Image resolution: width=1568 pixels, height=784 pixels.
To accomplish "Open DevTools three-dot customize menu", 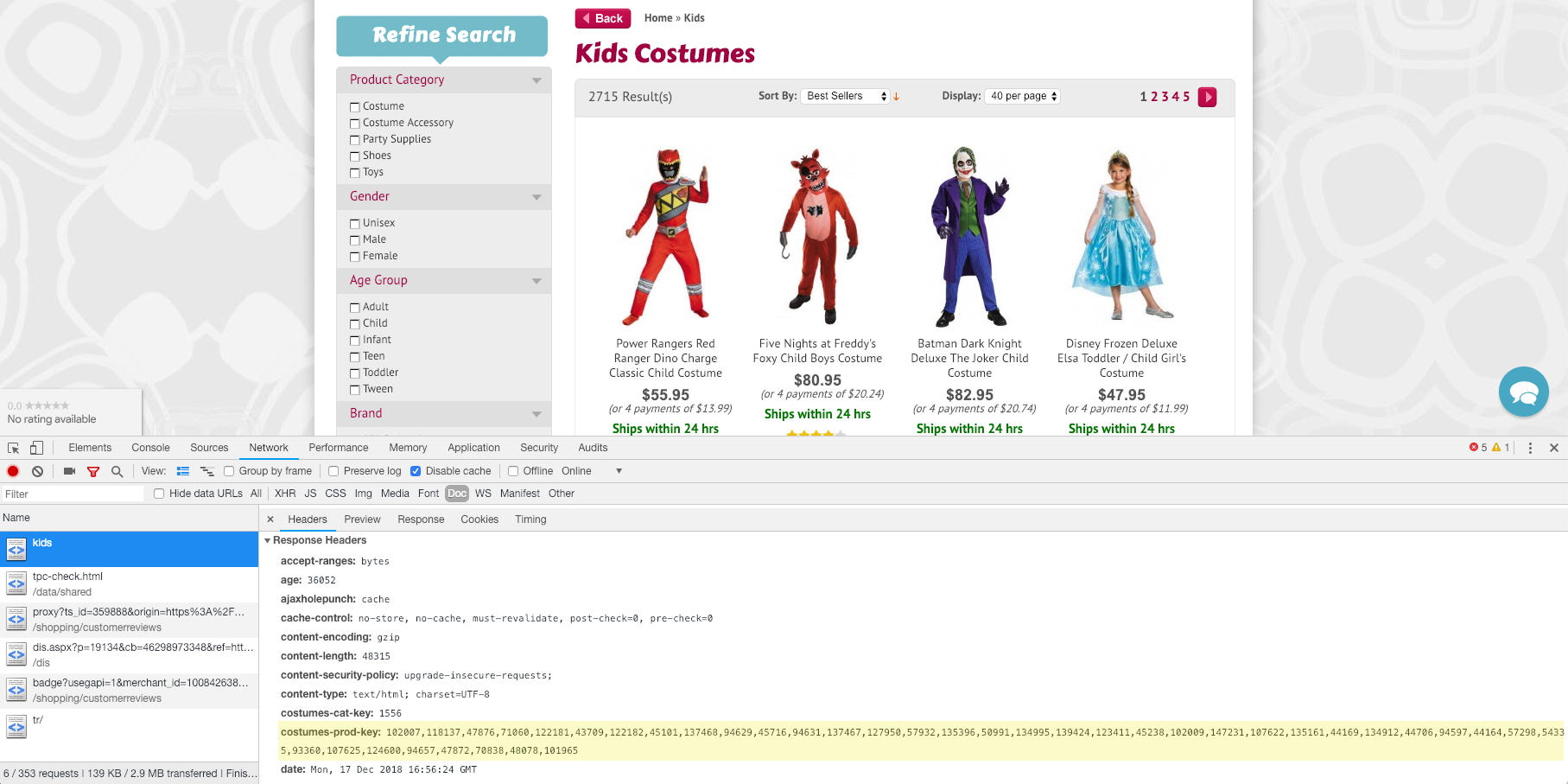I will (1530, 448).
